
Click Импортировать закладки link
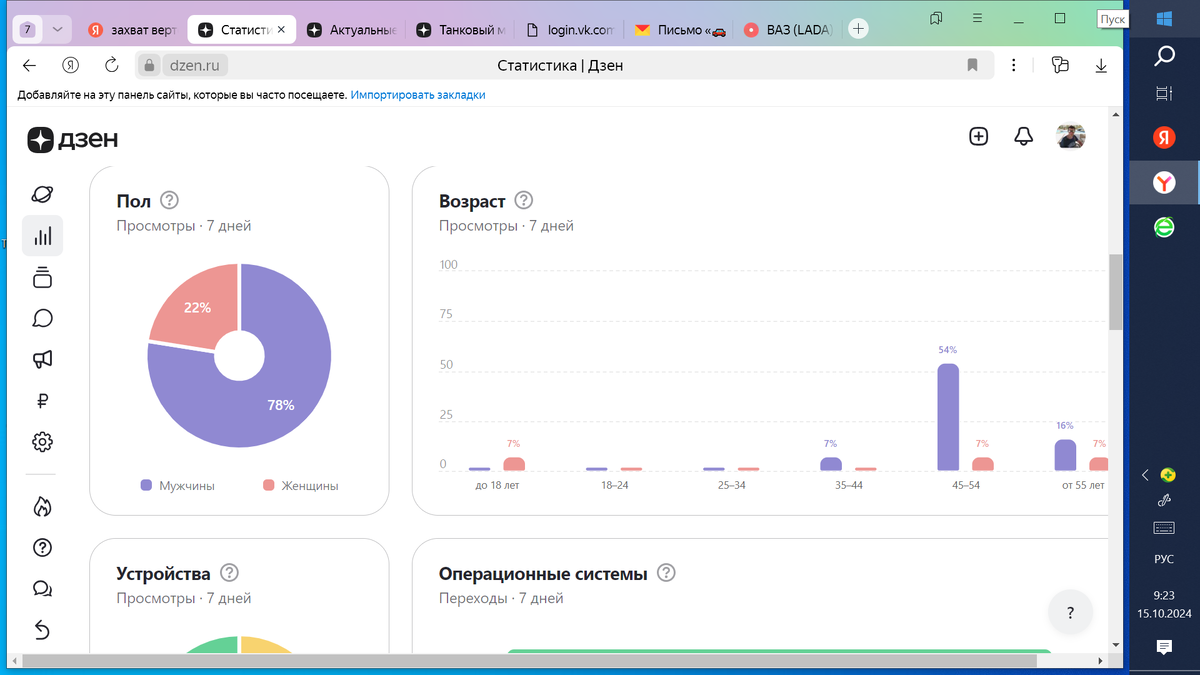418,95
